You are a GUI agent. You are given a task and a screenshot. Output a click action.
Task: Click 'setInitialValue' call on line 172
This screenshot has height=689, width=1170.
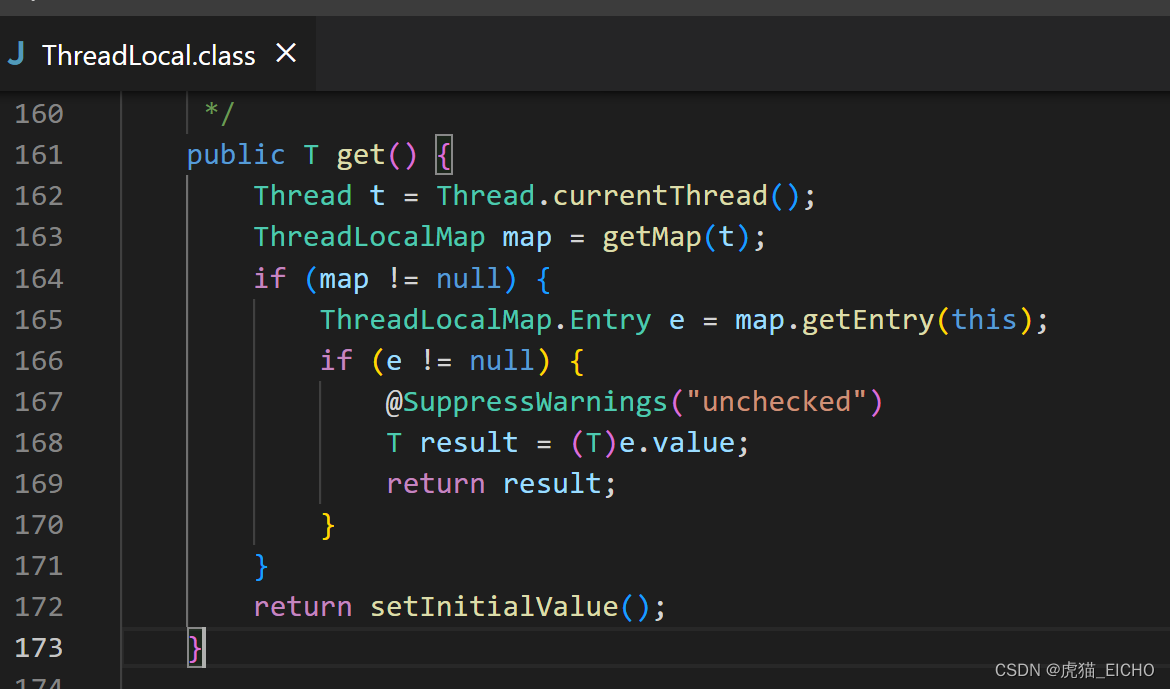[494, 608]
